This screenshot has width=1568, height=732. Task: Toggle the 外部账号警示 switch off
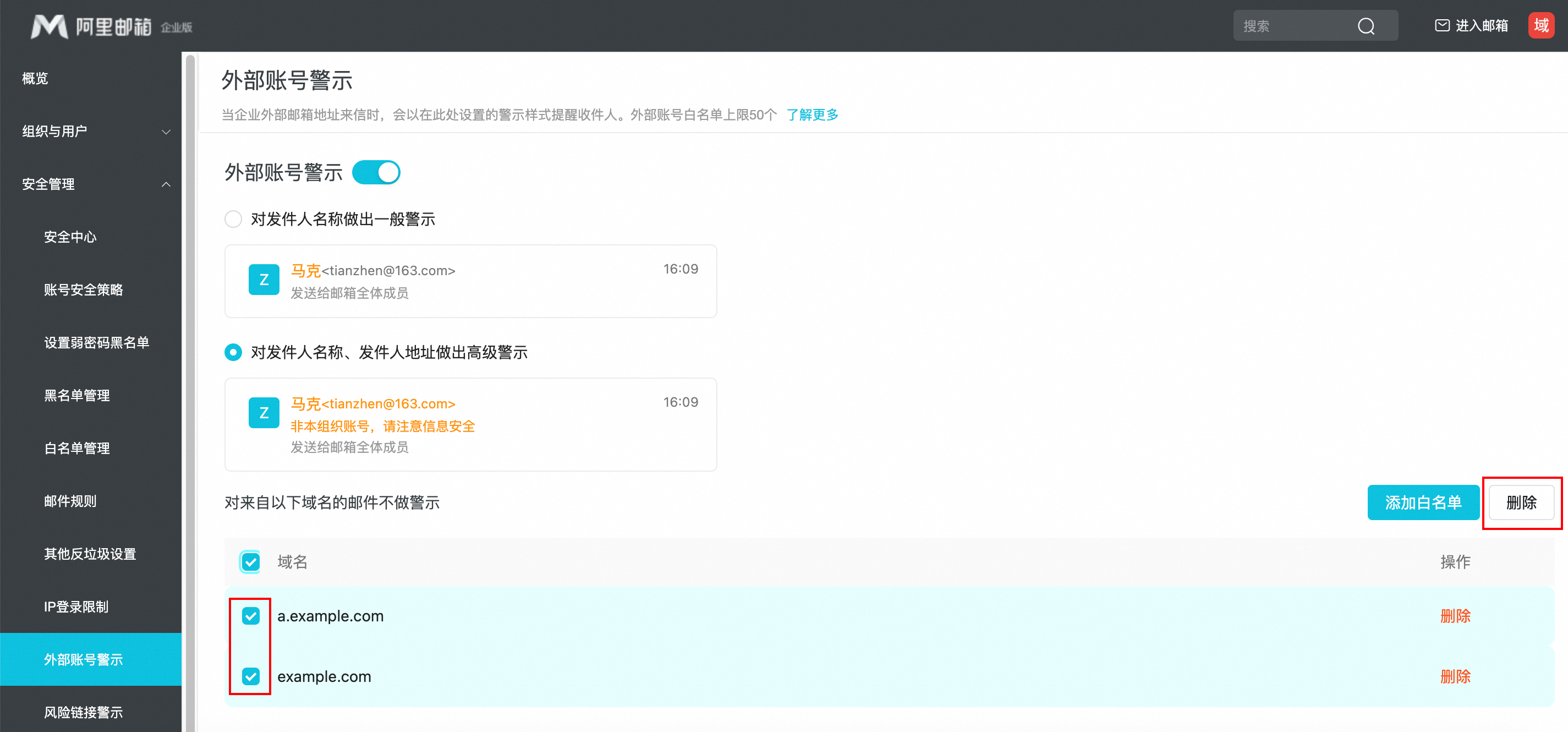pyautogui.click(x=376, y=172)
